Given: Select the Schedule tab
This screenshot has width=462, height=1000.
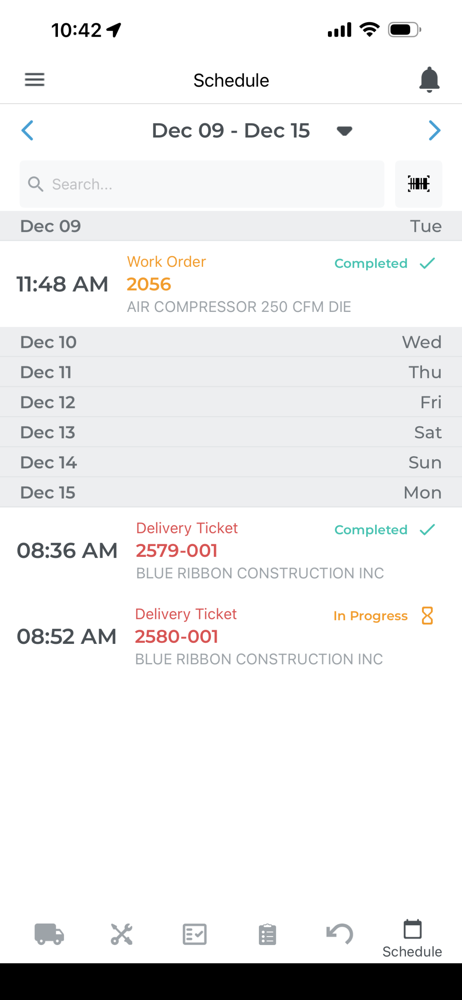Looking at the screenshot, I should pyautogui.click(x=412, y=939).
